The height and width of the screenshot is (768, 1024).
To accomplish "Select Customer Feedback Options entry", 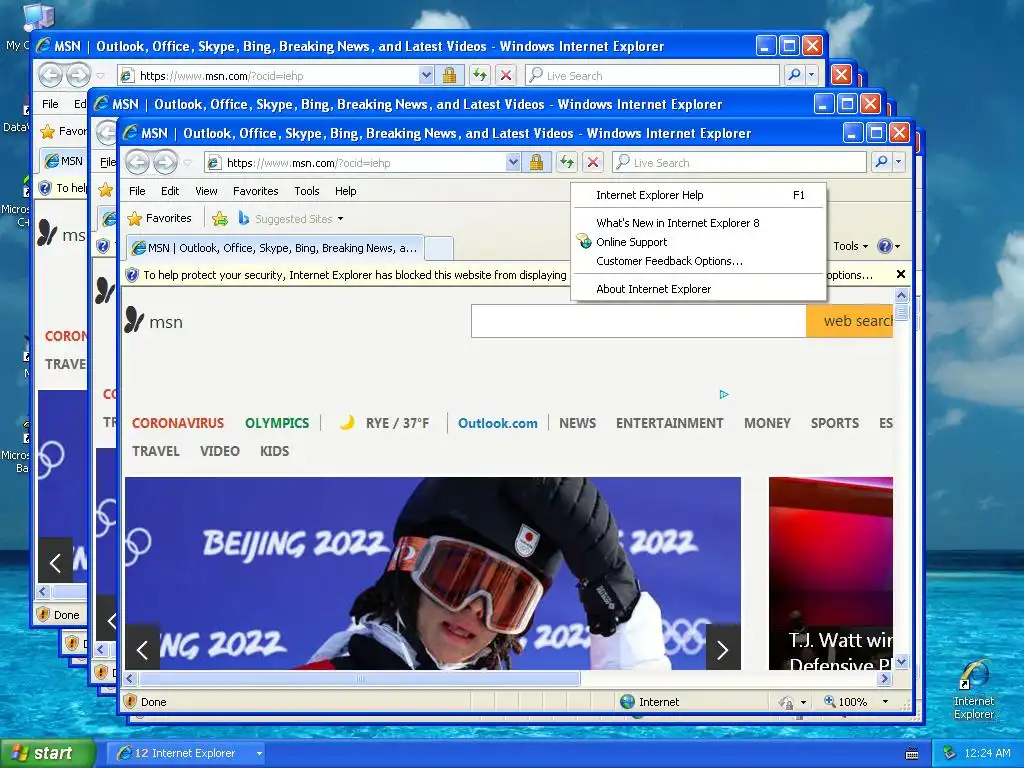I will pos(699,261).
